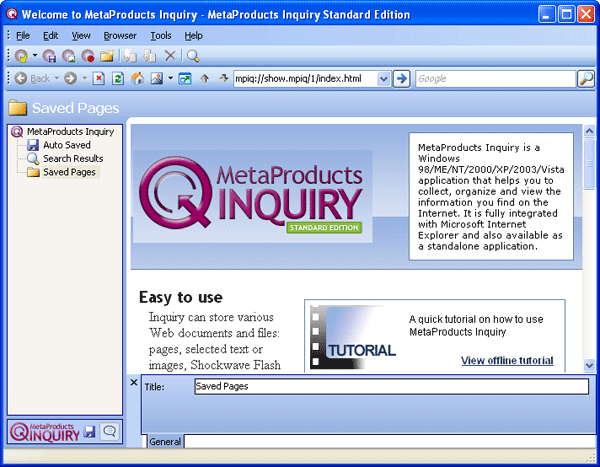
Task: Click the Inquiry icon with red circle
Action: pyautogui.click(x=88, y=56)
